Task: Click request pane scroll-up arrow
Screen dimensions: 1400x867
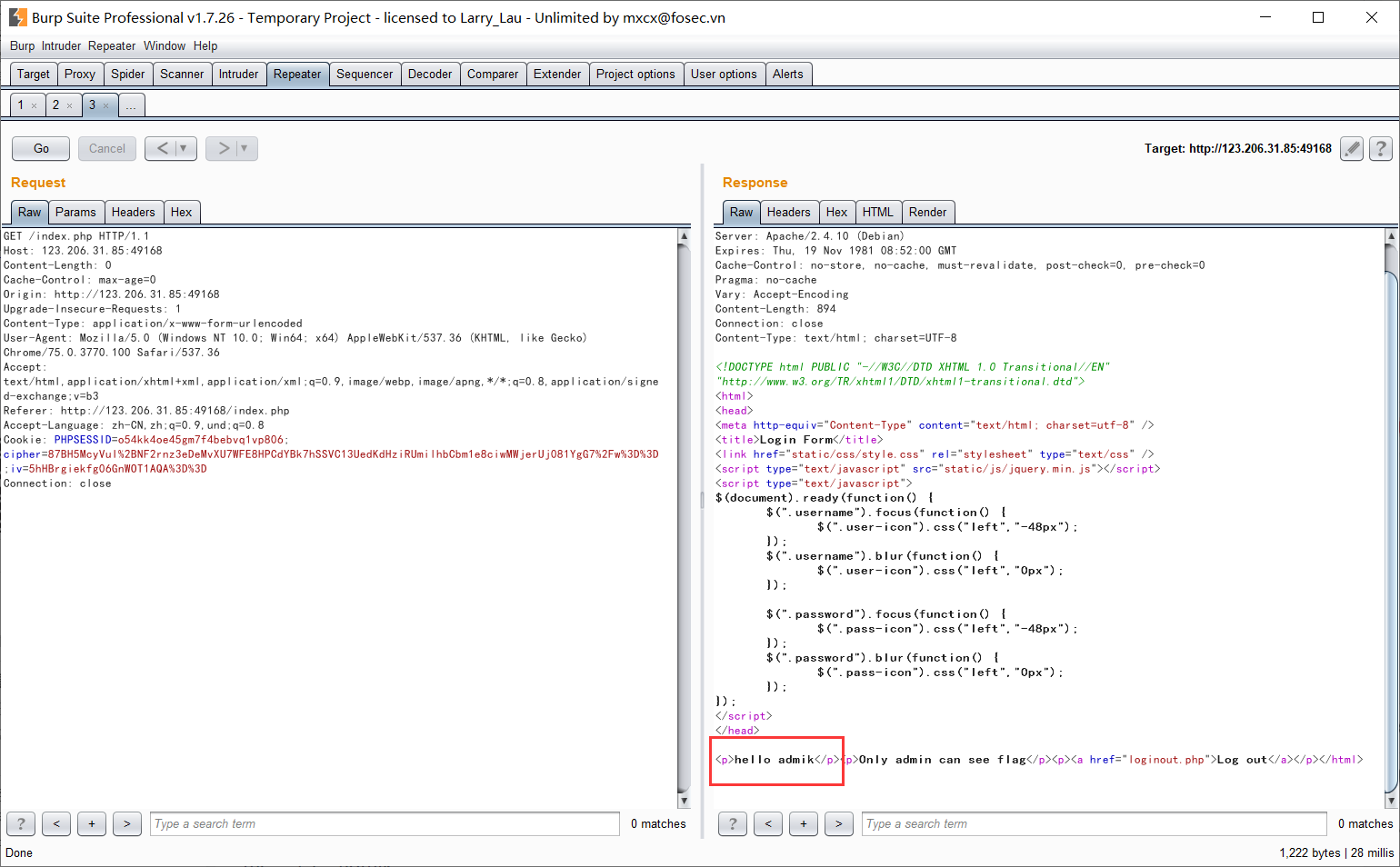Action: 684,235
